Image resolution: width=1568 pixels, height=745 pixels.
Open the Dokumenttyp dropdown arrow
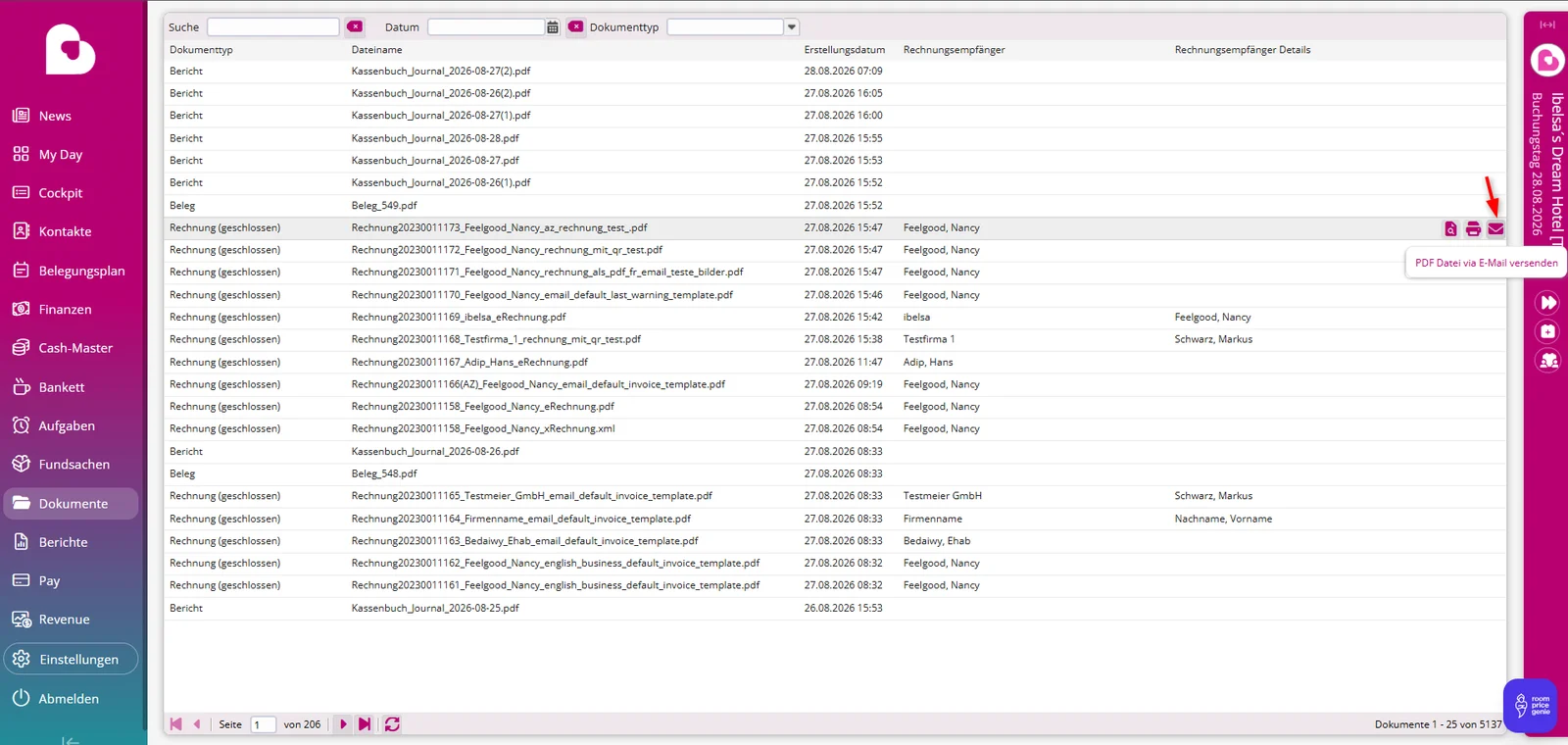coord(792,27)
